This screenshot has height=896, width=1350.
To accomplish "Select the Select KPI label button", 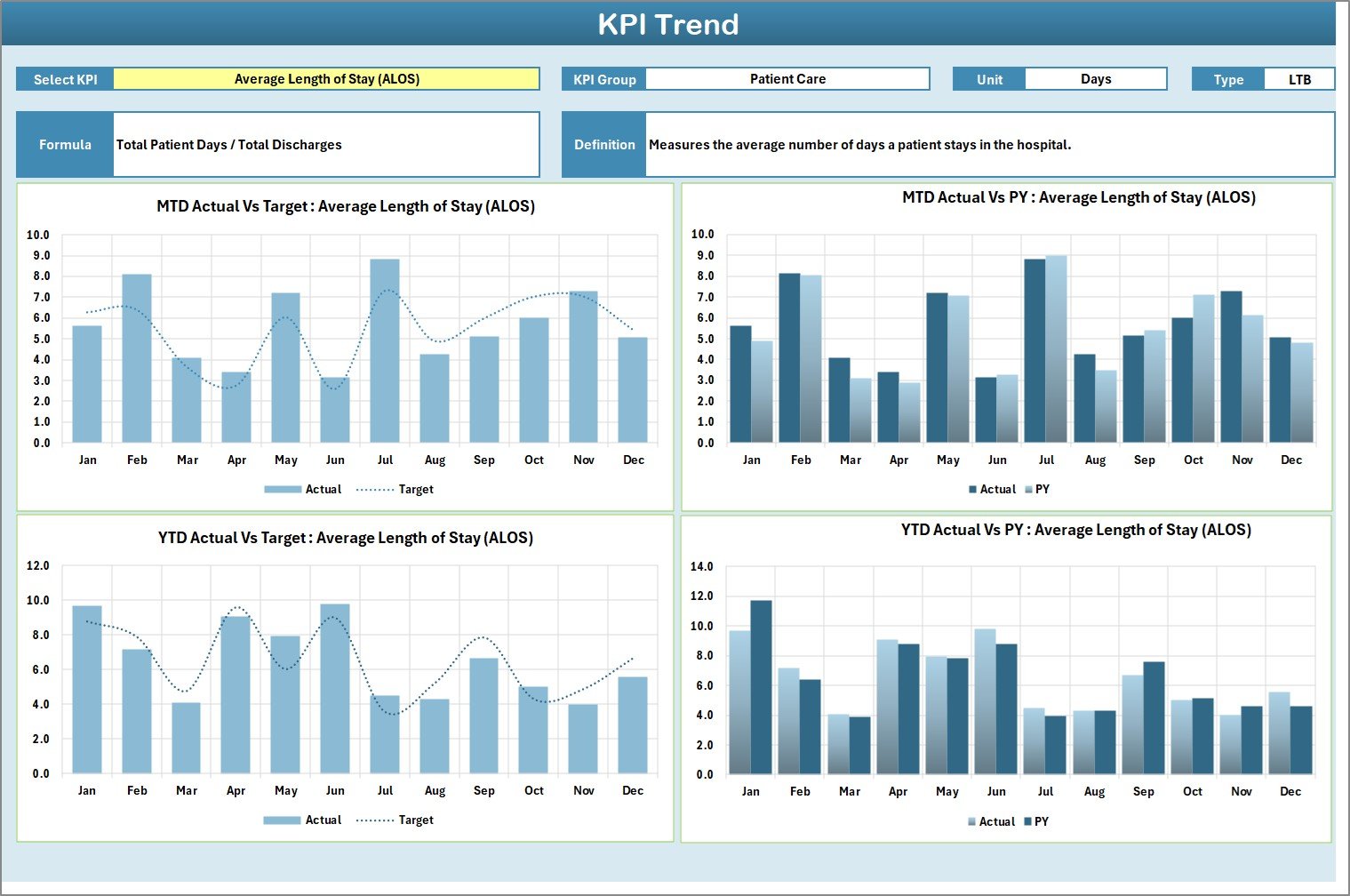I will [64, 78].
